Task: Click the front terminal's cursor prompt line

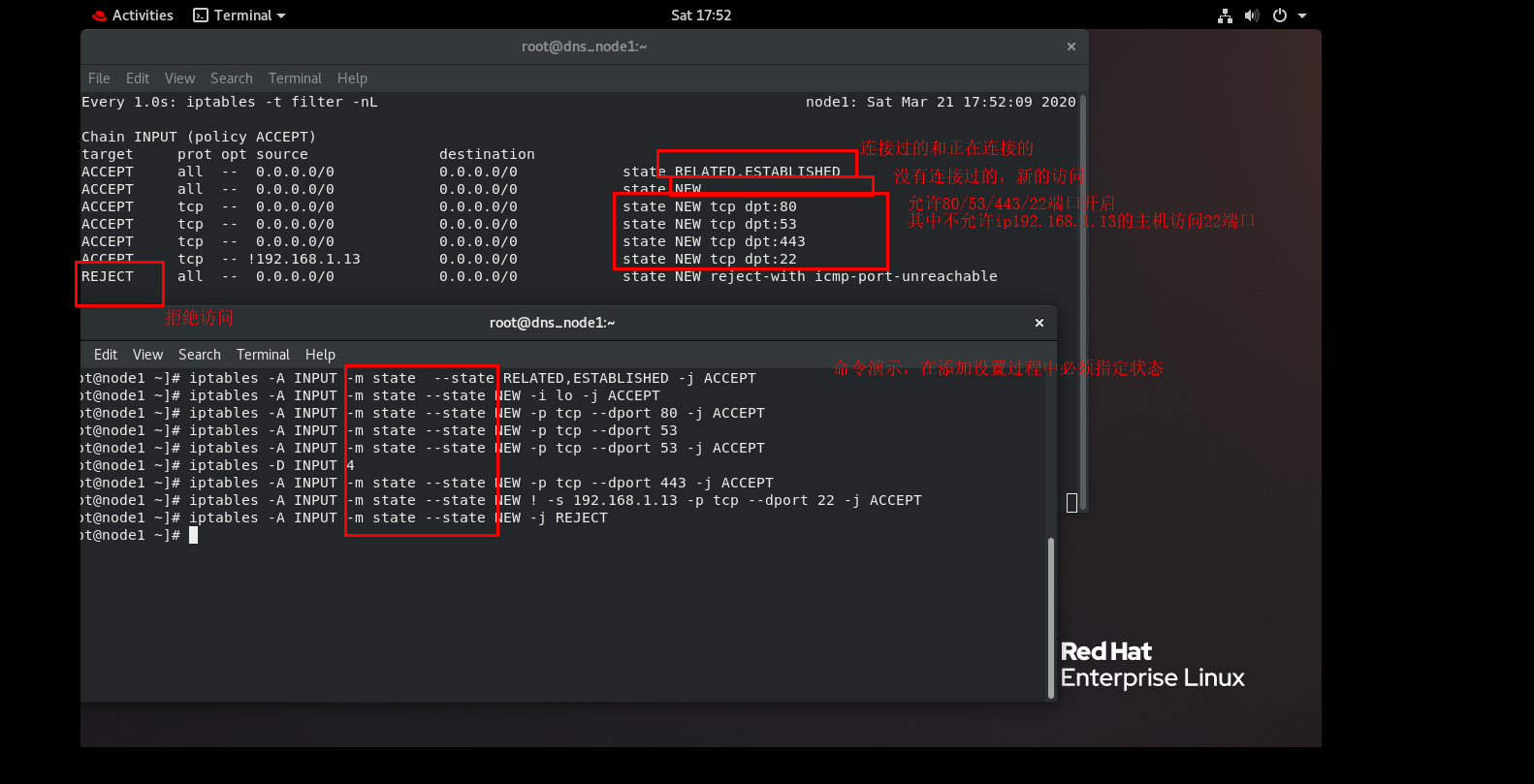Action: (141, 535)
